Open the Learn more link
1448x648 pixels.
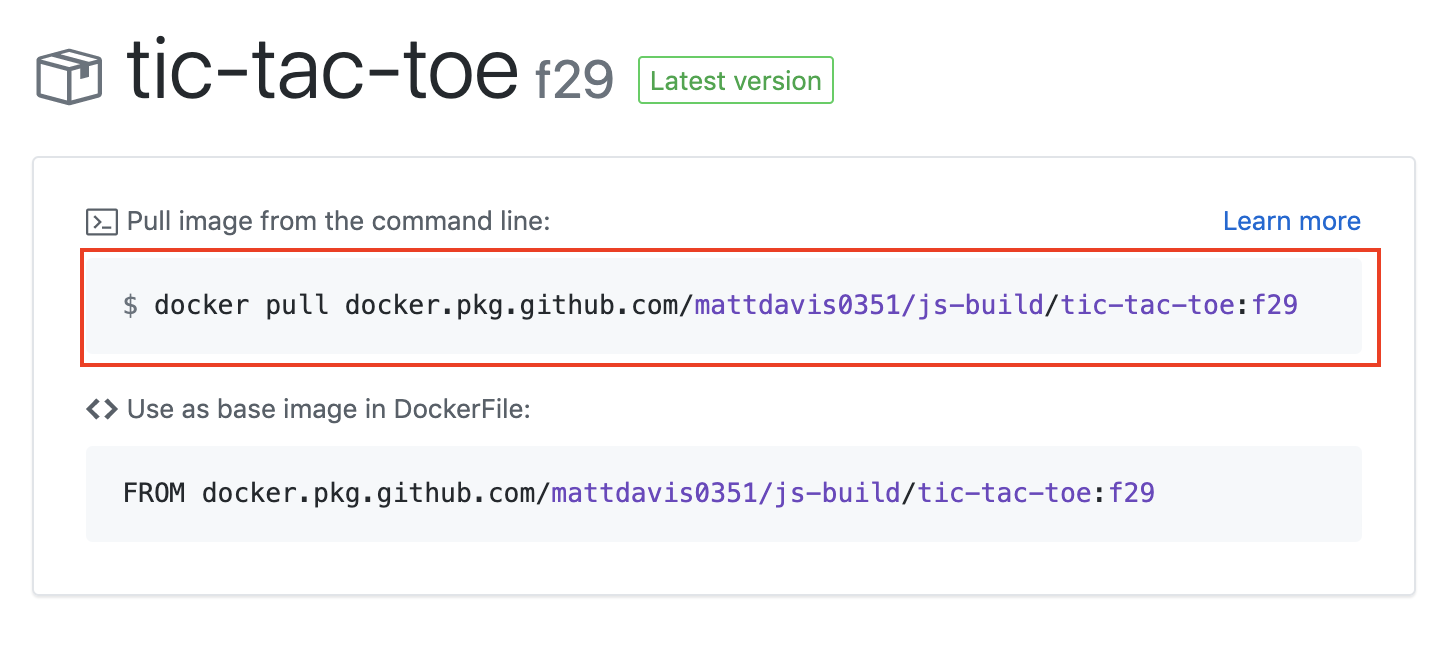1291,221
